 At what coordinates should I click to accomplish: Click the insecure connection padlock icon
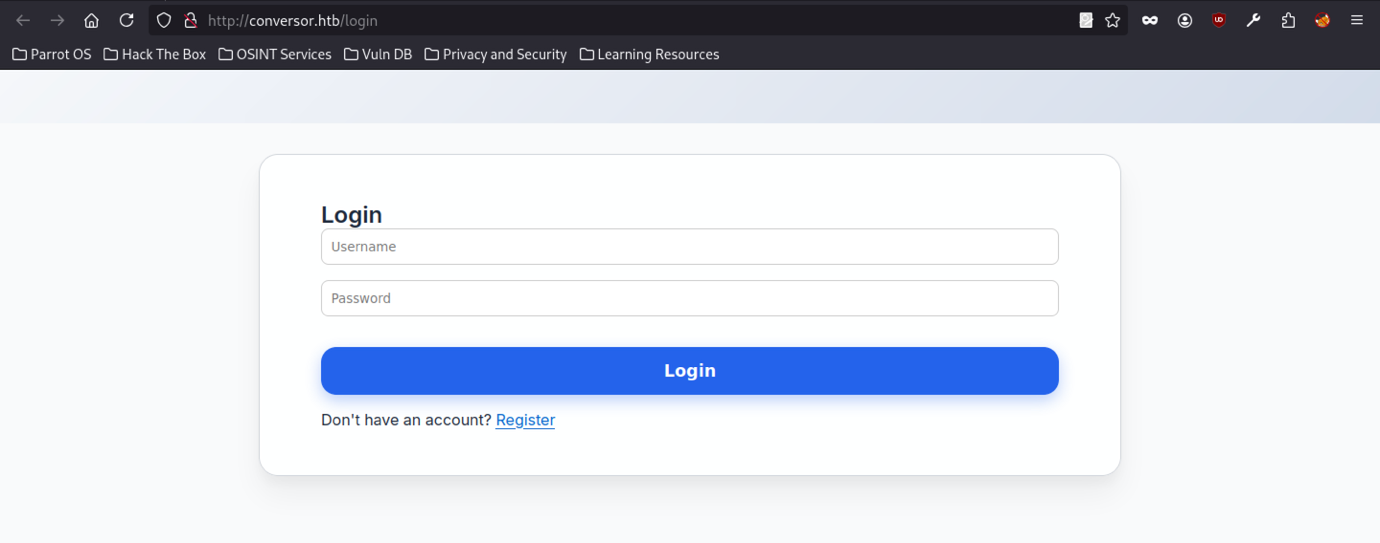tap(190, 20)
